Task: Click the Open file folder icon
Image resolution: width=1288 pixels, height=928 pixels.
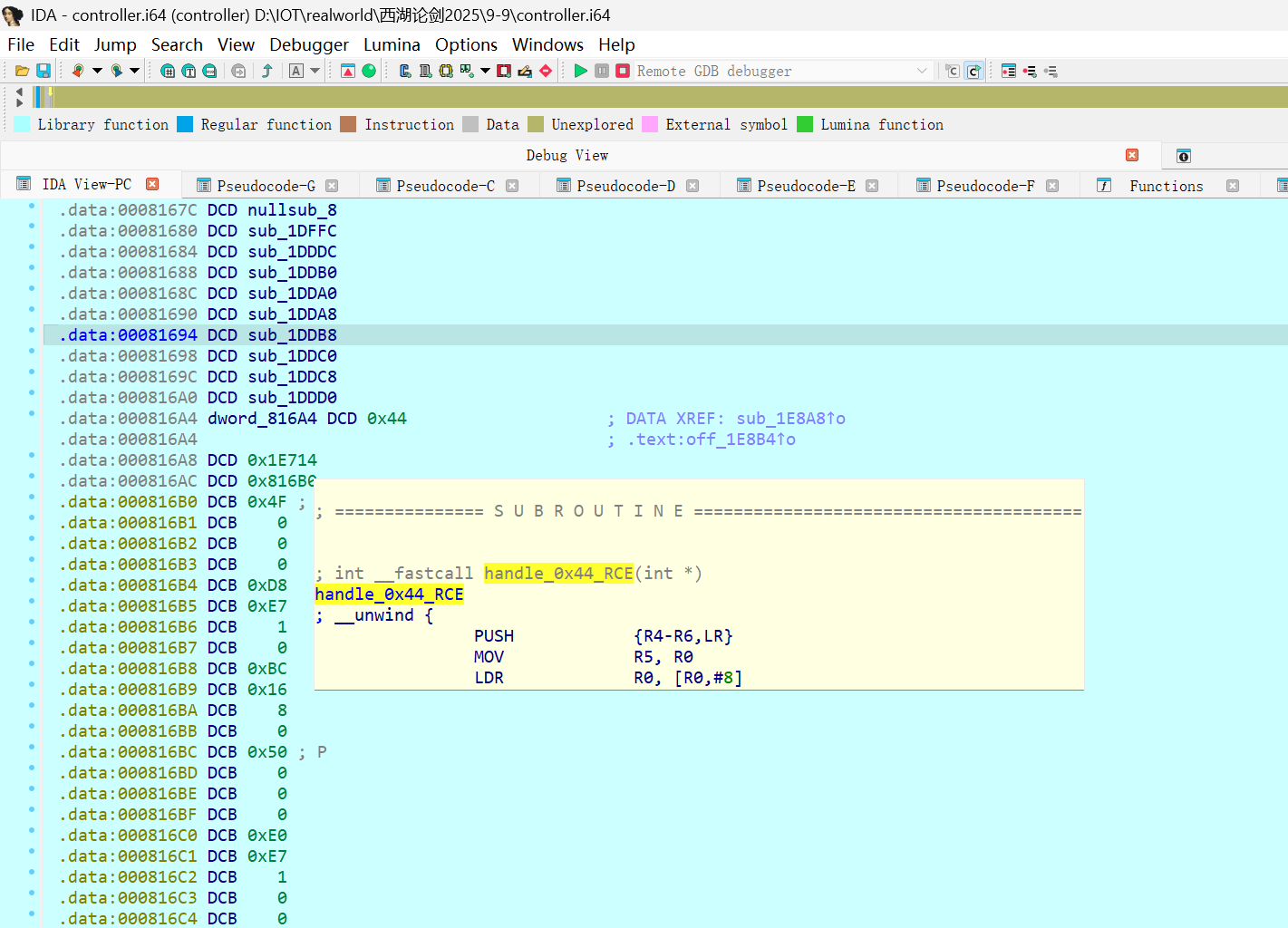Action: (23, 71)
